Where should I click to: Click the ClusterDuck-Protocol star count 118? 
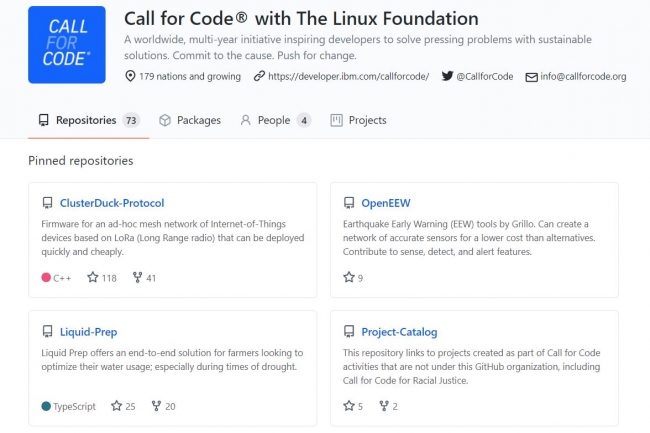pyautogui.click(x=109, y=278)
